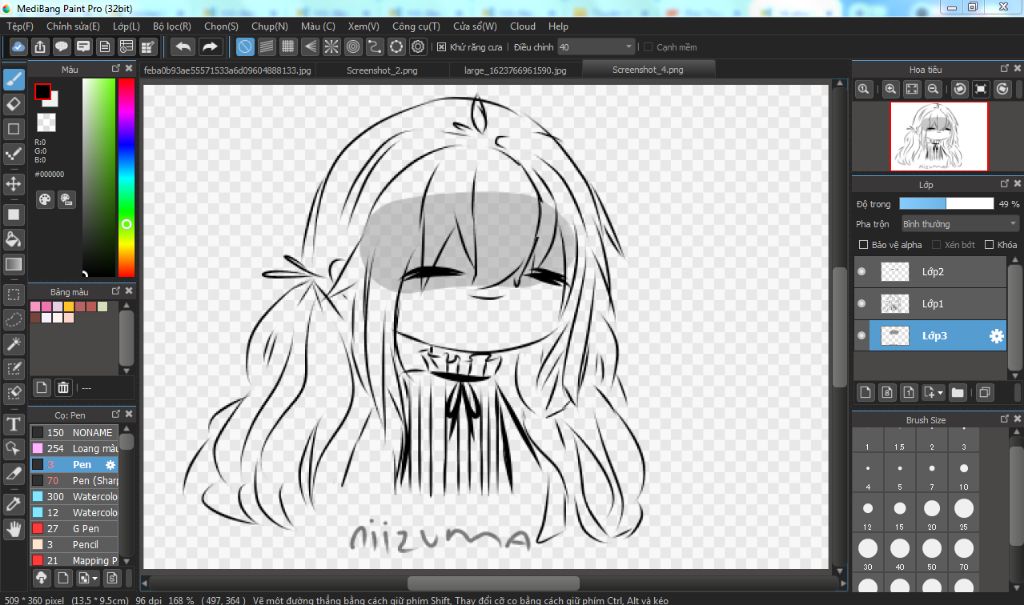Image resolution: width=1024 pixels, height=605 pixels.
Task: Pick the Eyedropper tool
Action: (x=14, y=504)
